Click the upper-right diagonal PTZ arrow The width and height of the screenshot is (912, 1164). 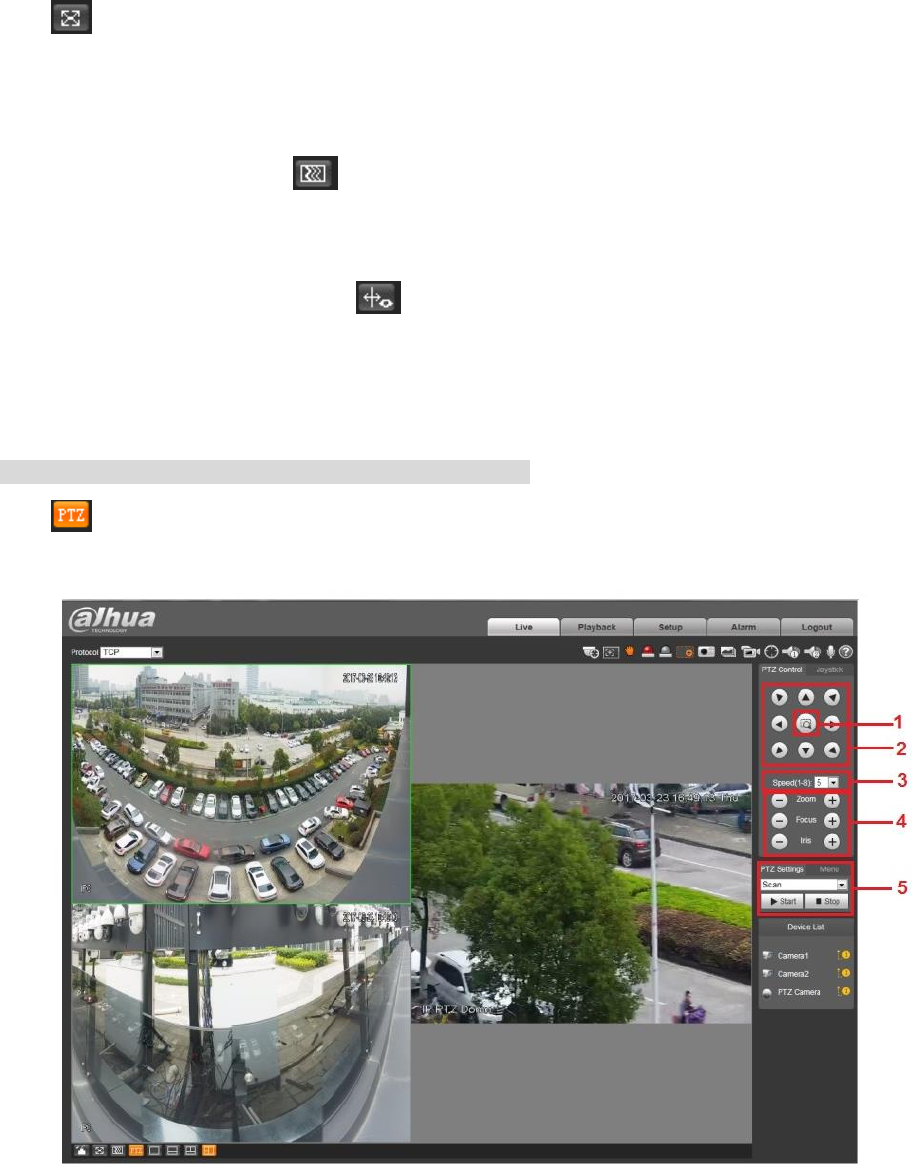[x=832, y=697]
